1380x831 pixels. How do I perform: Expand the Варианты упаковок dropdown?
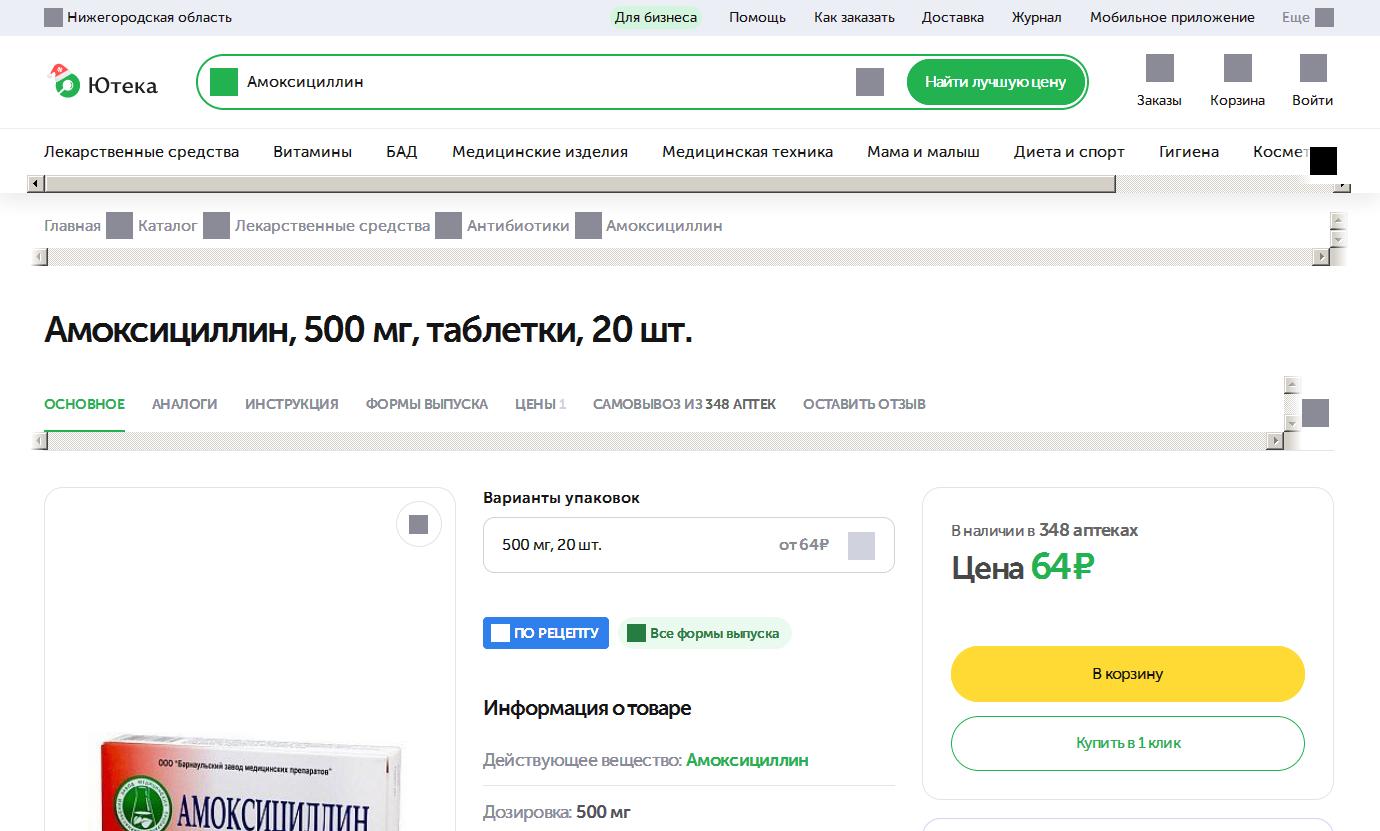[860, 545]
